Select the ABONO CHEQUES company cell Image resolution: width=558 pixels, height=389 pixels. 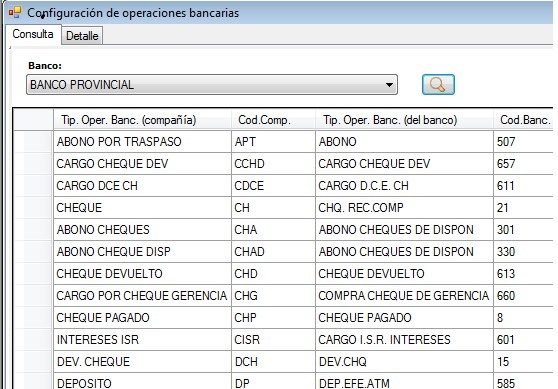(142, 230)
